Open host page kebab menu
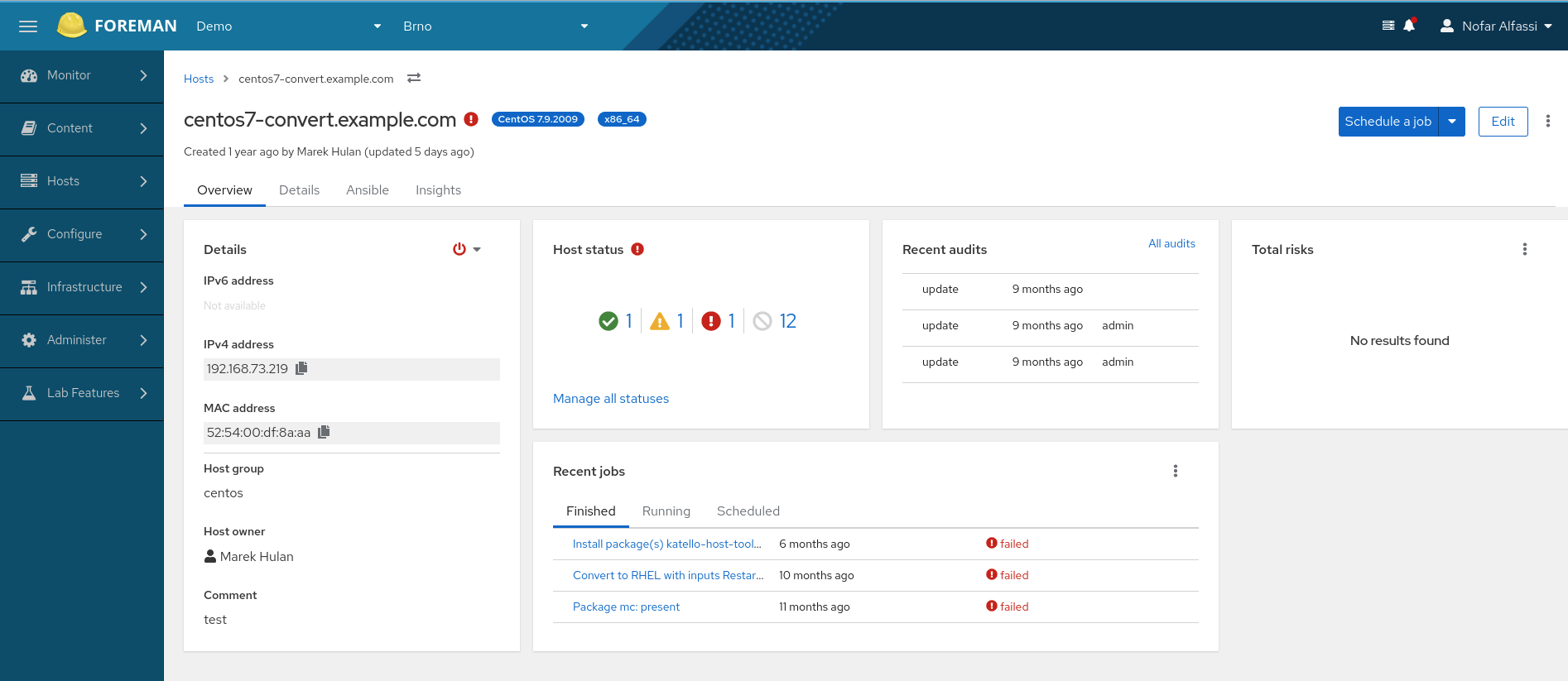This screenshot has height=681, width=1568. (1548, 121)
